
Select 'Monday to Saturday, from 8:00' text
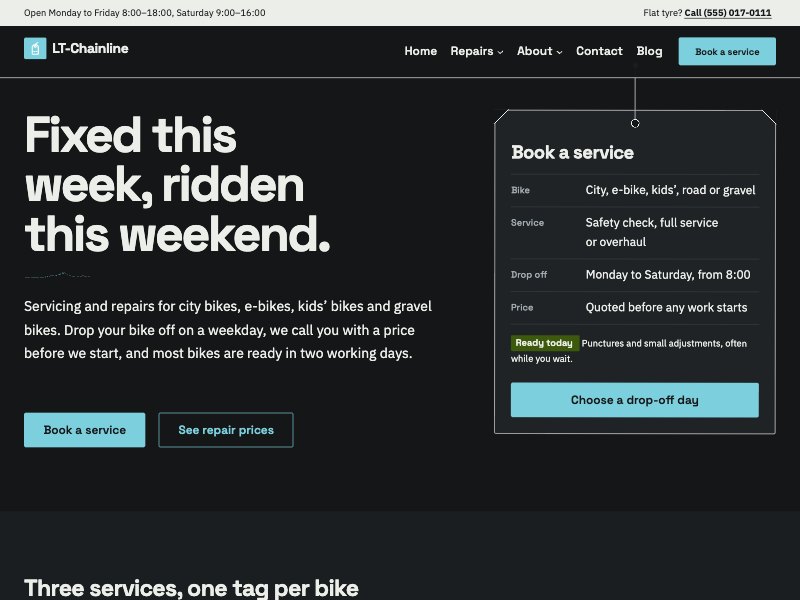coord(668,275)
